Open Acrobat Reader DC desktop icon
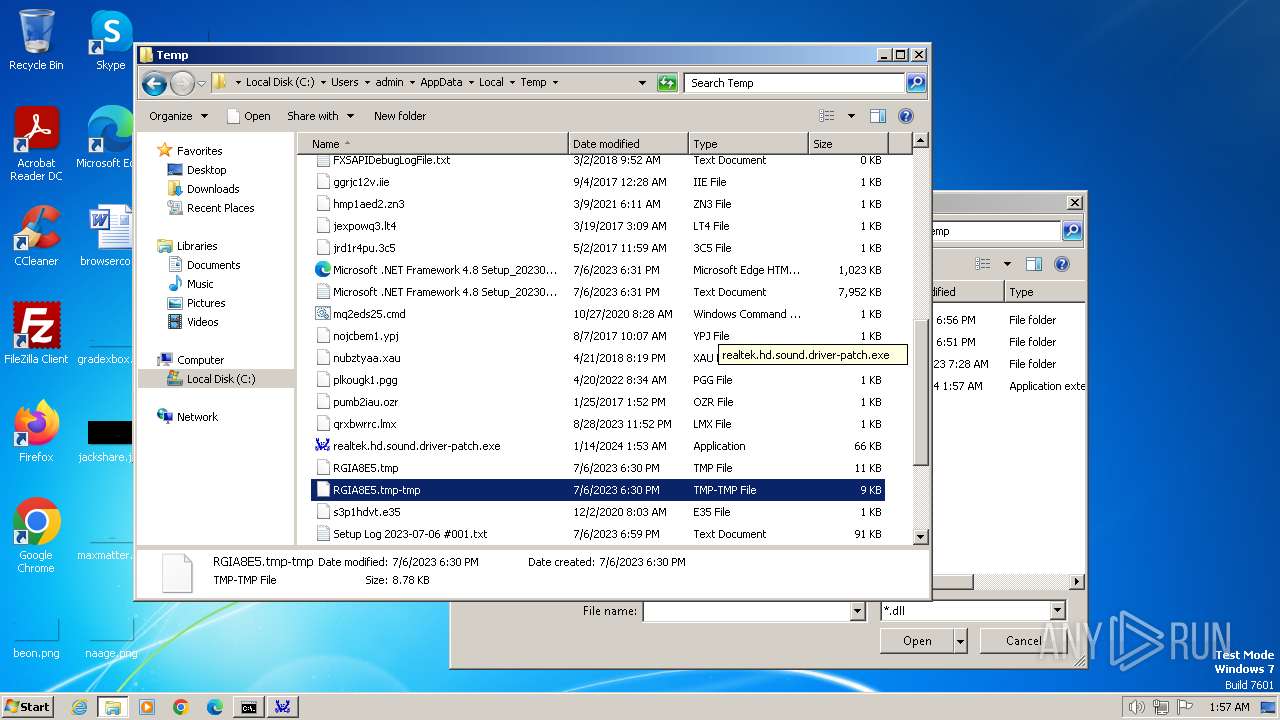 (36, 144)
